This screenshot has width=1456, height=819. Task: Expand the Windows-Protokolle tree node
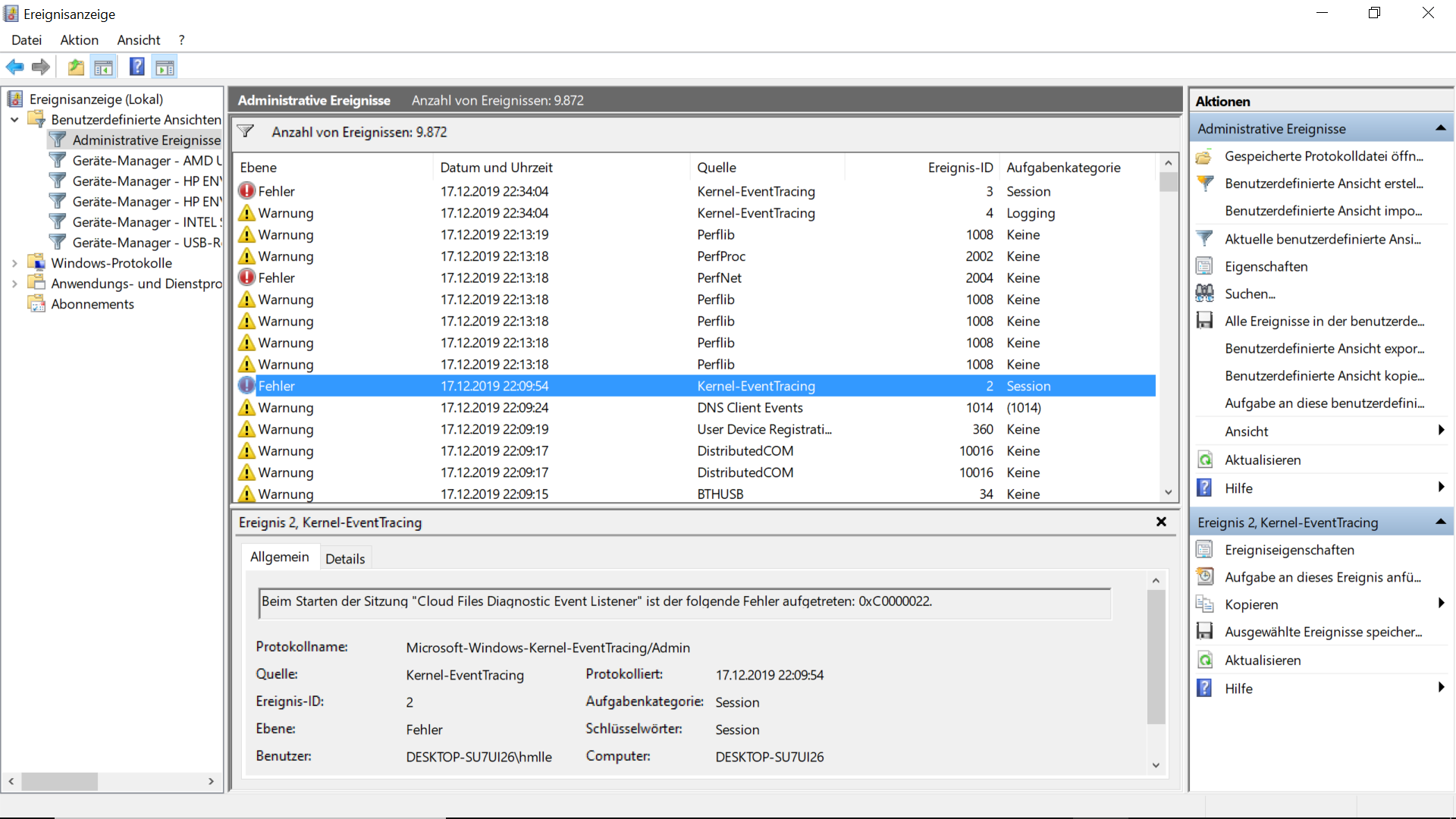[14, 263]
